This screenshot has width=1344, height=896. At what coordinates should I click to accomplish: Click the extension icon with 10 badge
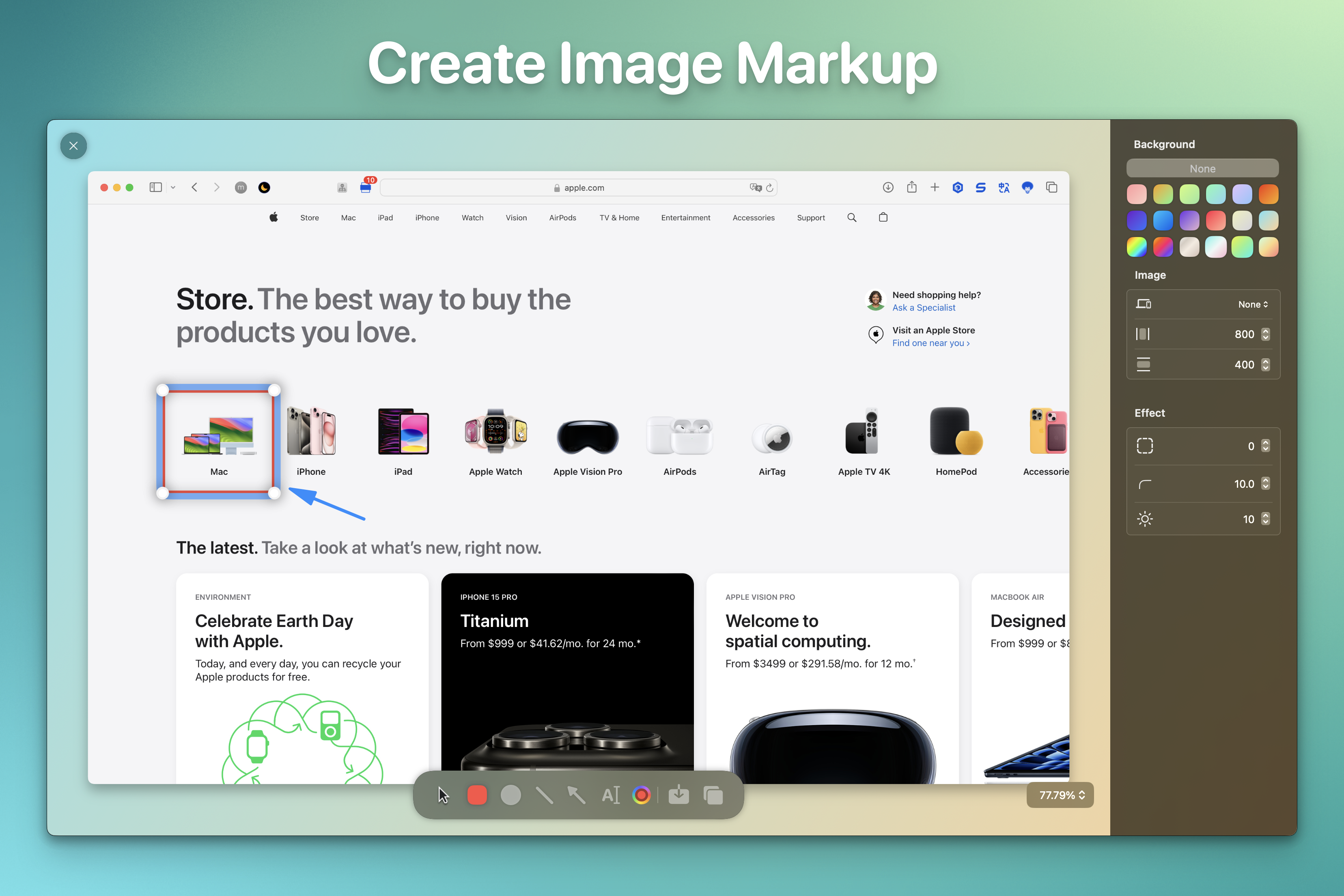pyautogui.click(x=366, y=186)
